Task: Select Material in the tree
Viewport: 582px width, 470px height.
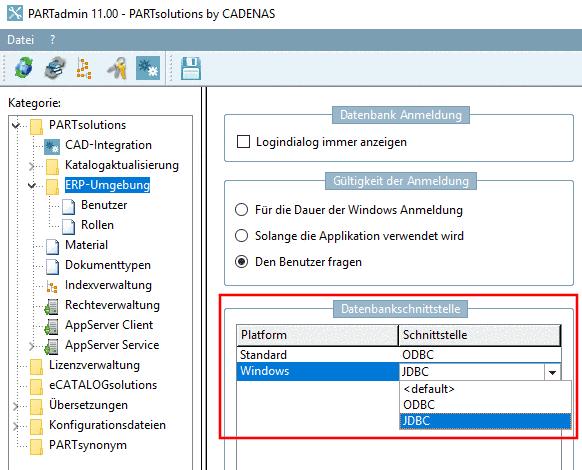Action: 86,245
